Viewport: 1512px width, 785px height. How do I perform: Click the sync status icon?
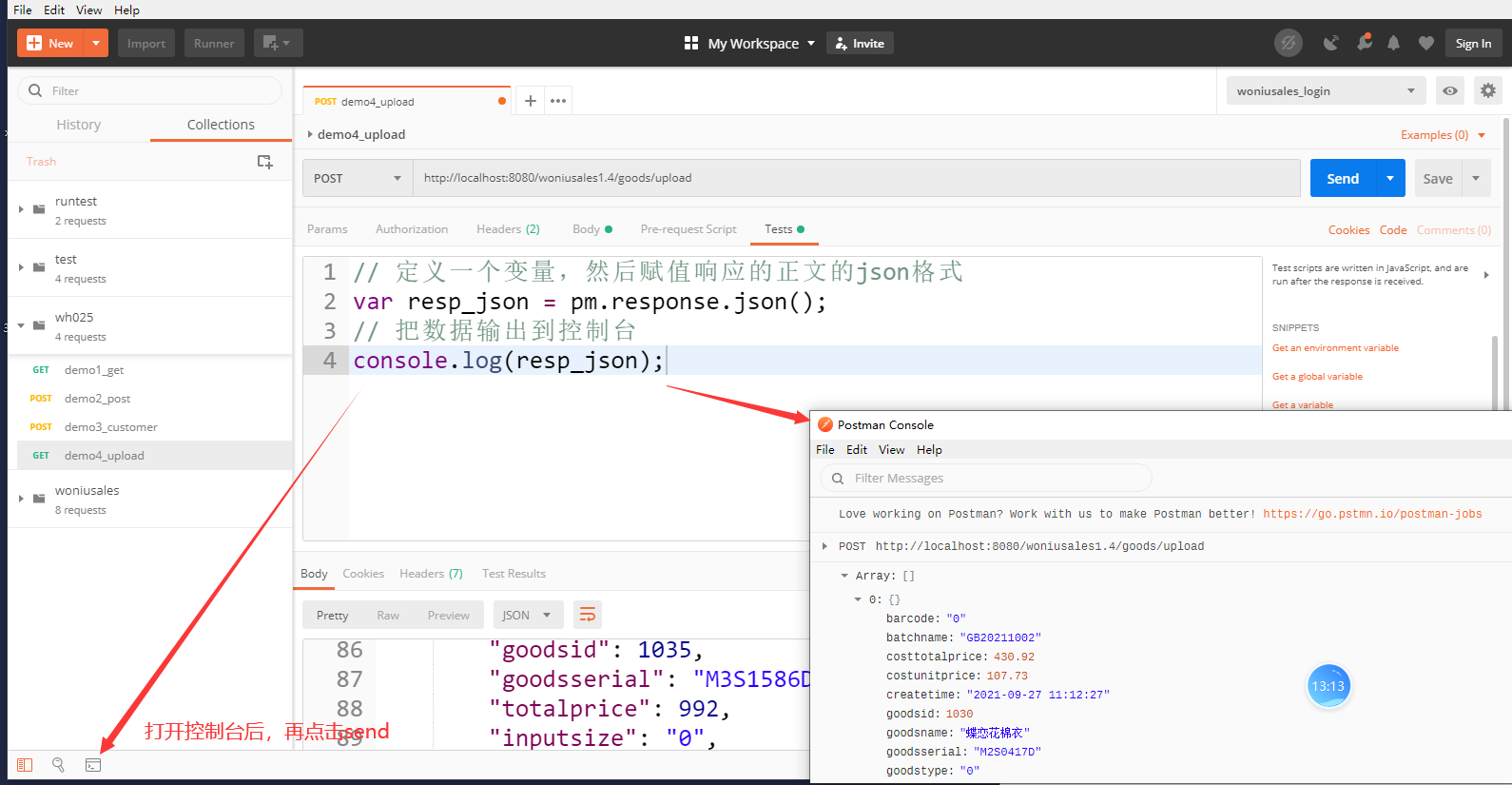pyautogui.click(x=1288, y=43)
